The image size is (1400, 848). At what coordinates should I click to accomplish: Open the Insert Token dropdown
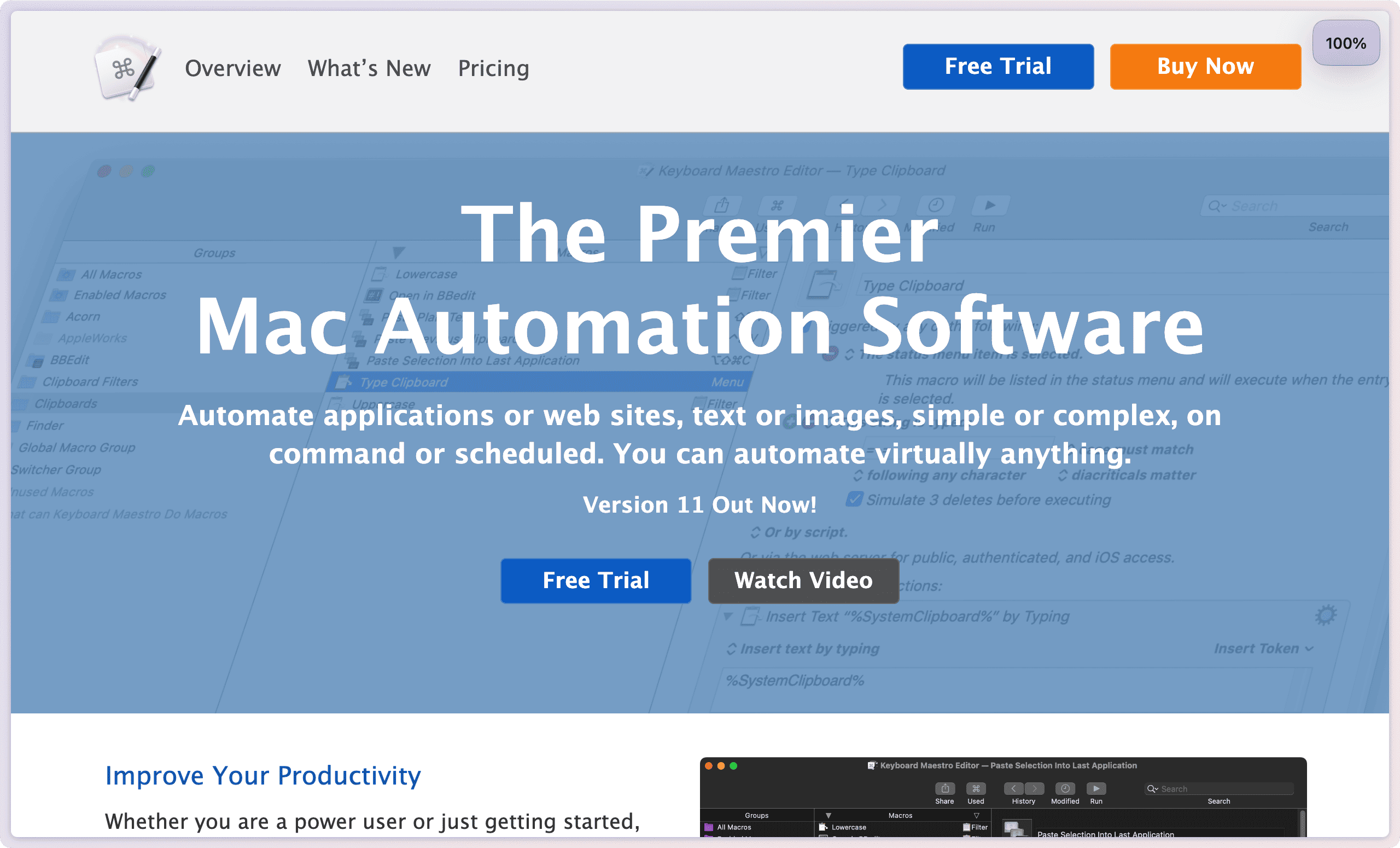[1263, 648]
